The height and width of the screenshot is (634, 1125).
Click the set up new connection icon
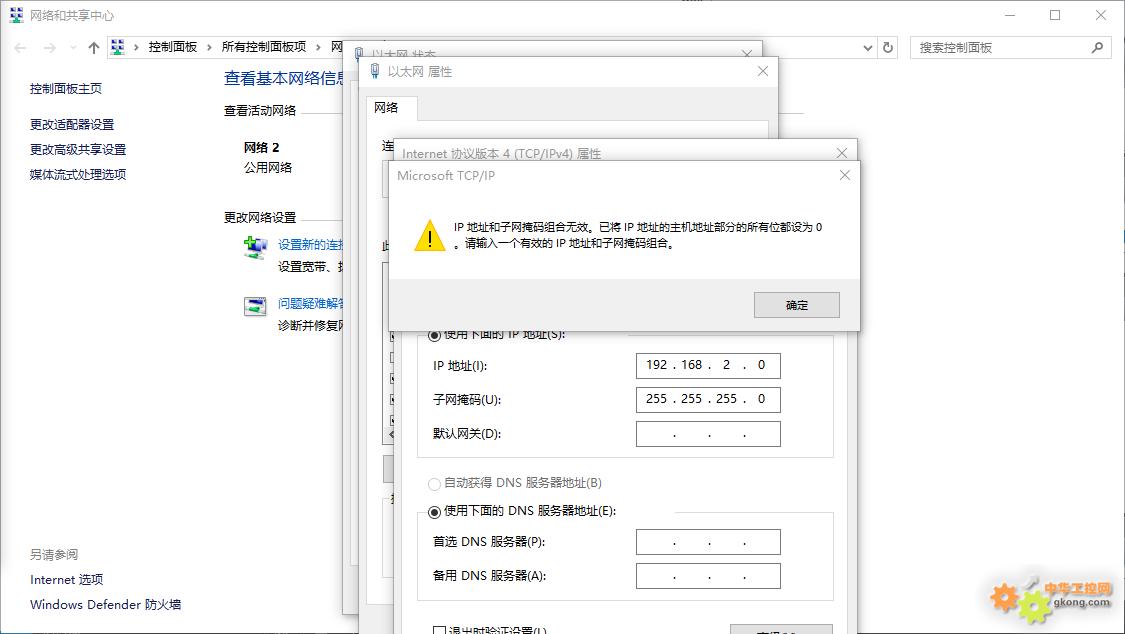(255, 247)
